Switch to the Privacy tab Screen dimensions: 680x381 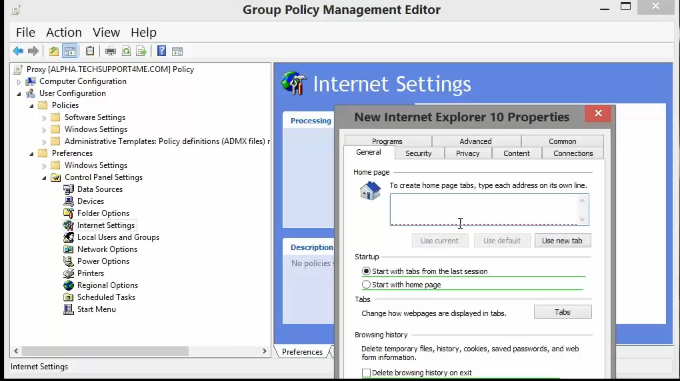468,153
